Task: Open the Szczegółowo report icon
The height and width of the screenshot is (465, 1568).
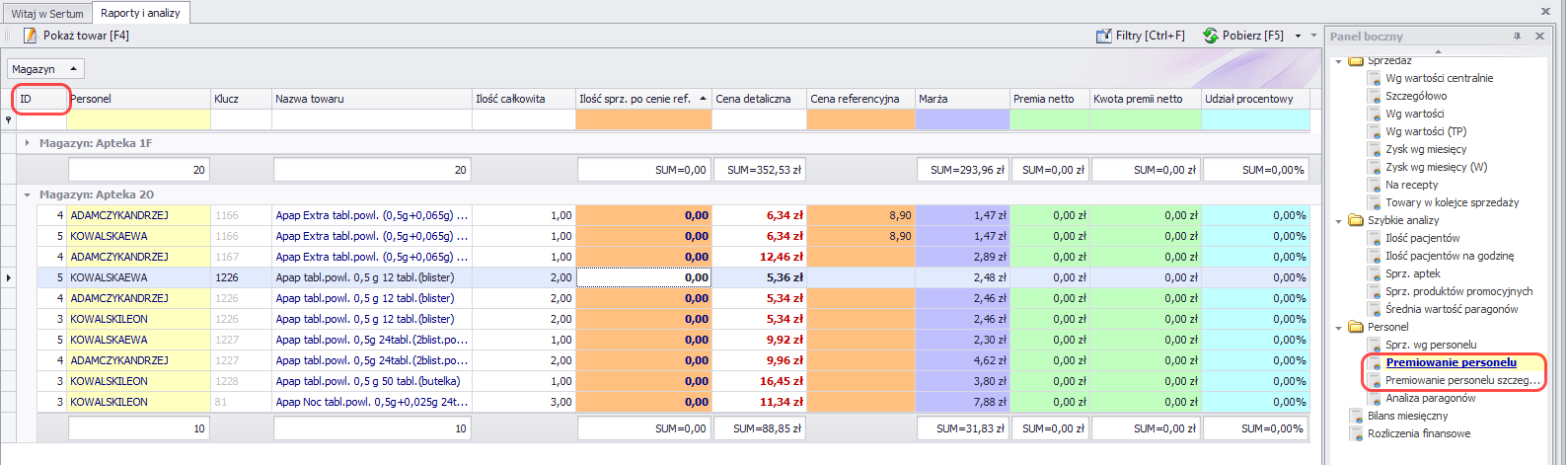Action: (1374, 96)
